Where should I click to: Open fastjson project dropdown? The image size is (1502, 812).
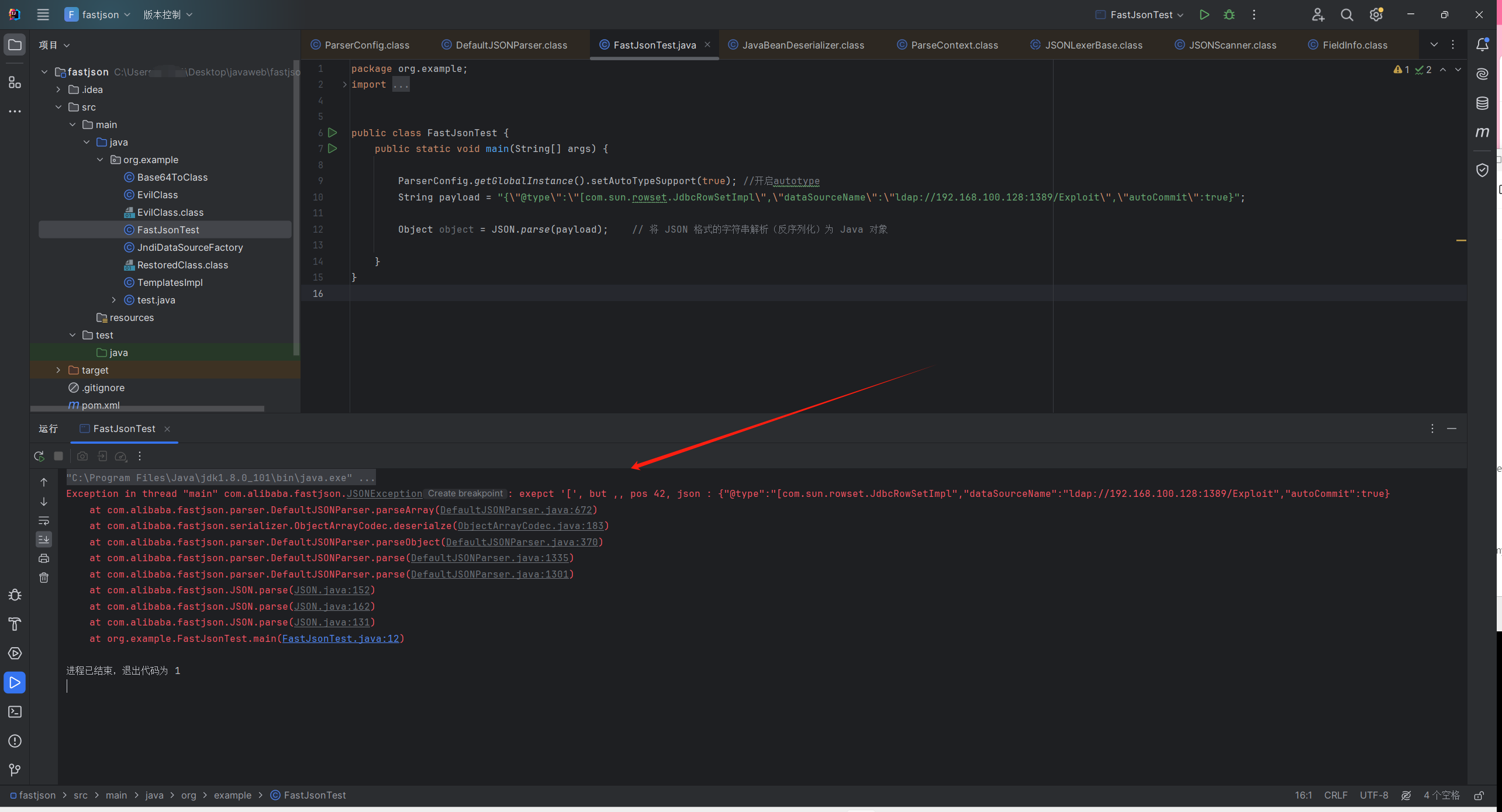tap(97, 15)
